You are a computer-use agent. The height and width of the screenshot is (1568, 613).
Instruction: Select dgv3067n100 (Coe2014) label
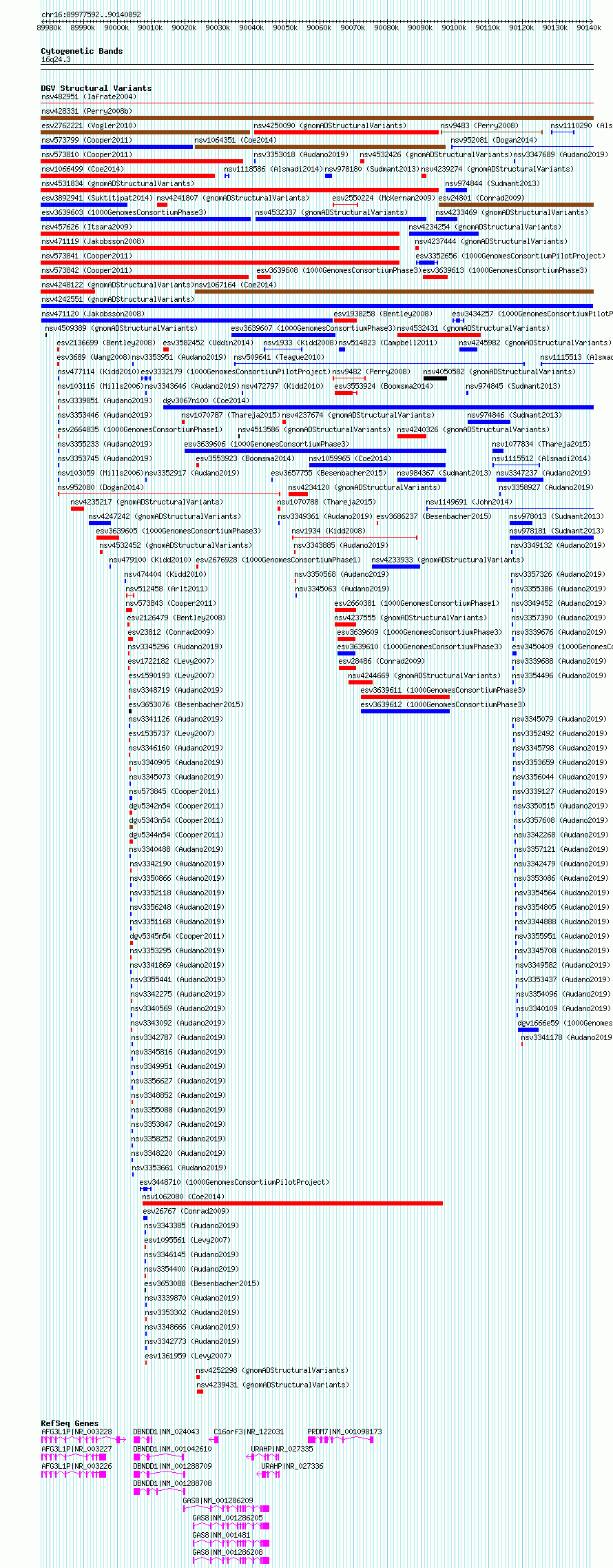click(205, 400)
